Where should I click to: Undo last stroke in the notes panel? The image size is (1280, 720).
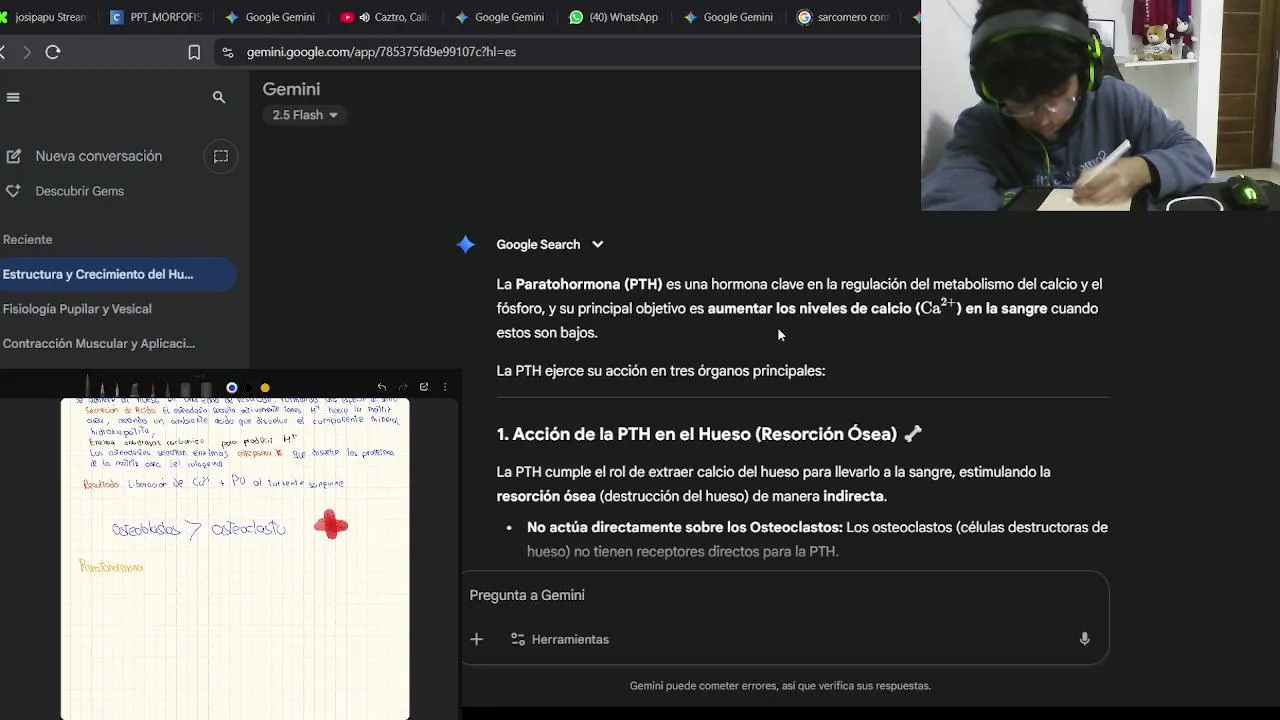[381, 387]
